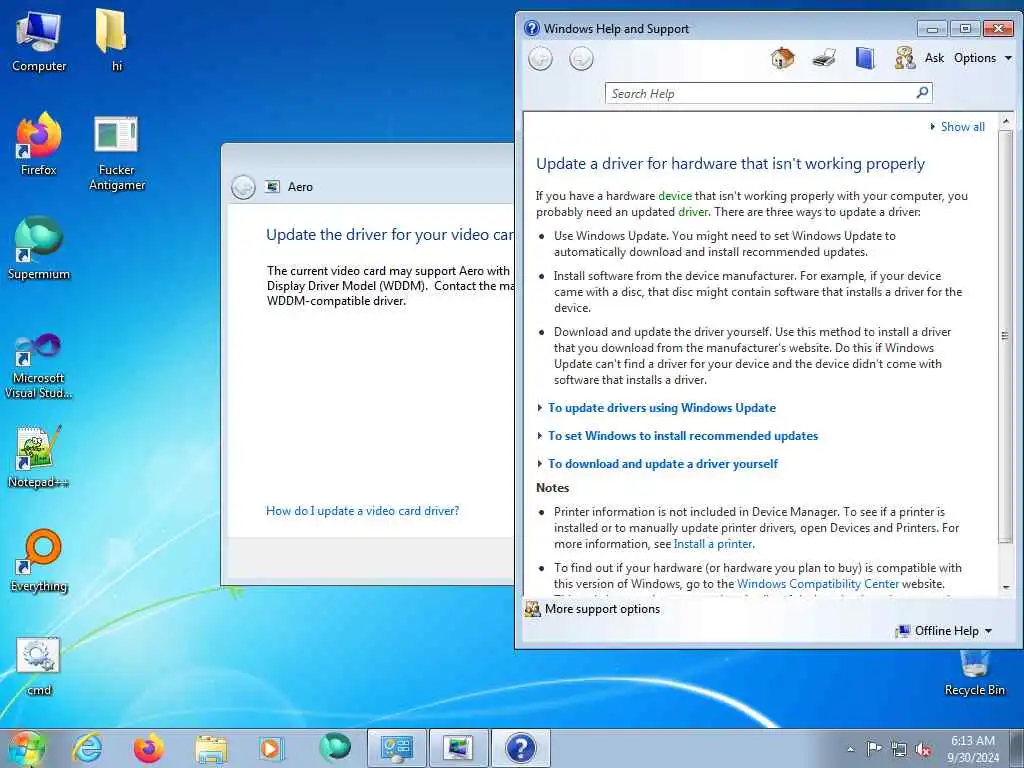
Task: Click the Ask menu item
Action: (x=935, y=58)
